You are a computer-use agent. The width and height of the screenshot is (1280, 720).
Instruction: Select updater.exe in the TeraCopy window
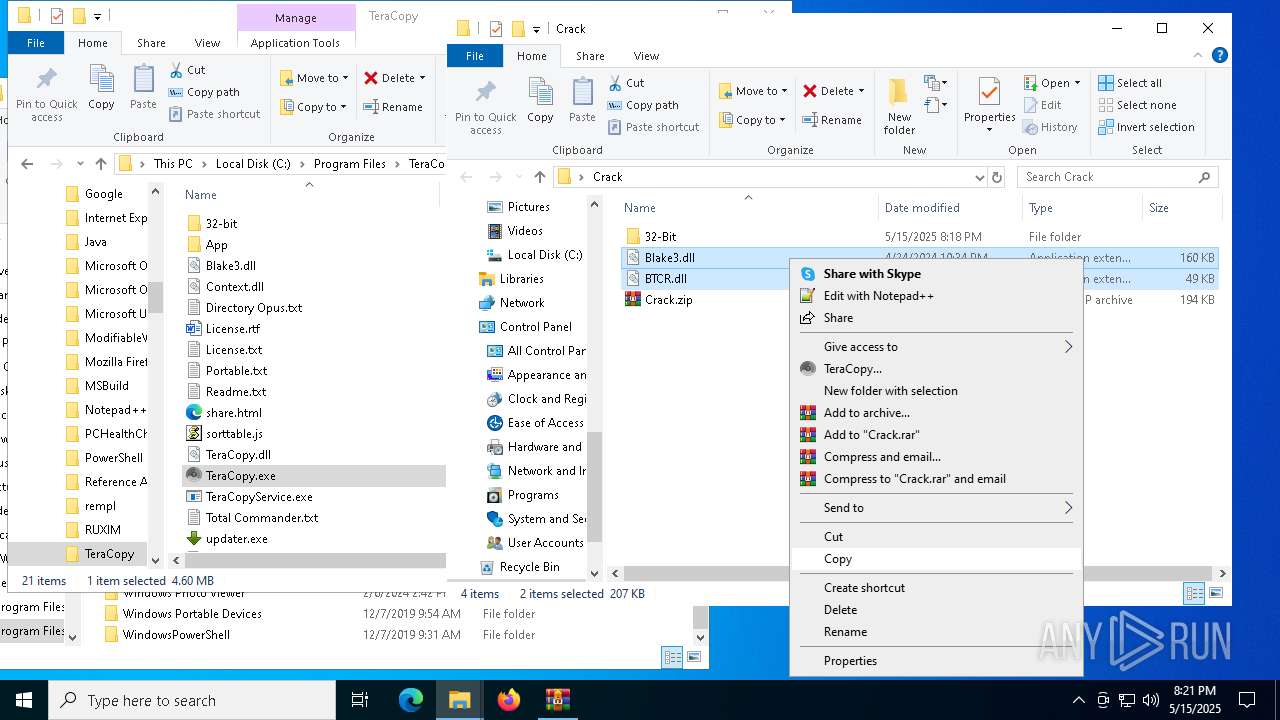237,539
